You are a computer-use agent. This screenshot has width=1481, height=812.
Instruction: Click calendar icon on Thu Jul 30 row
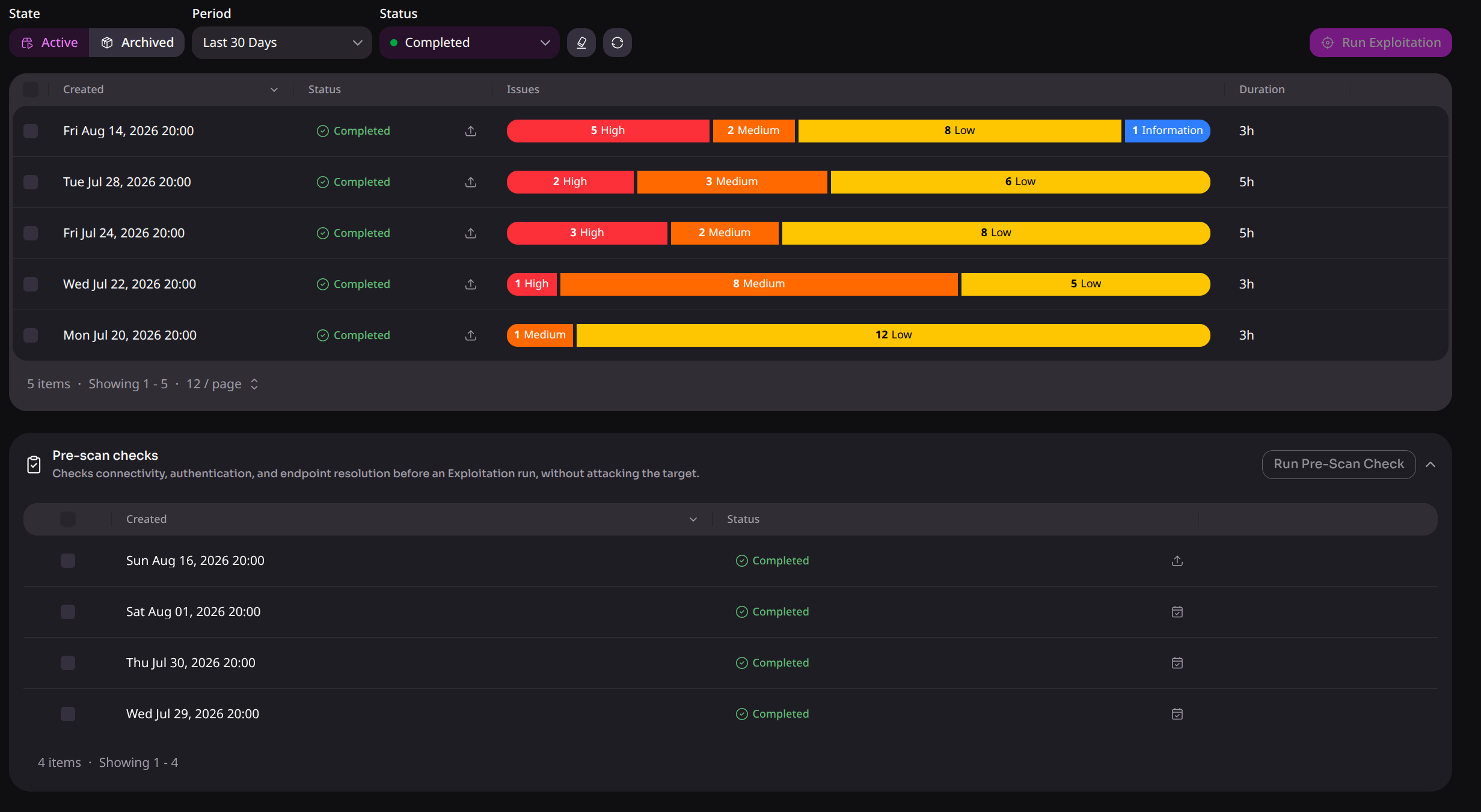pyautogui.click(x=1177, y=663)
